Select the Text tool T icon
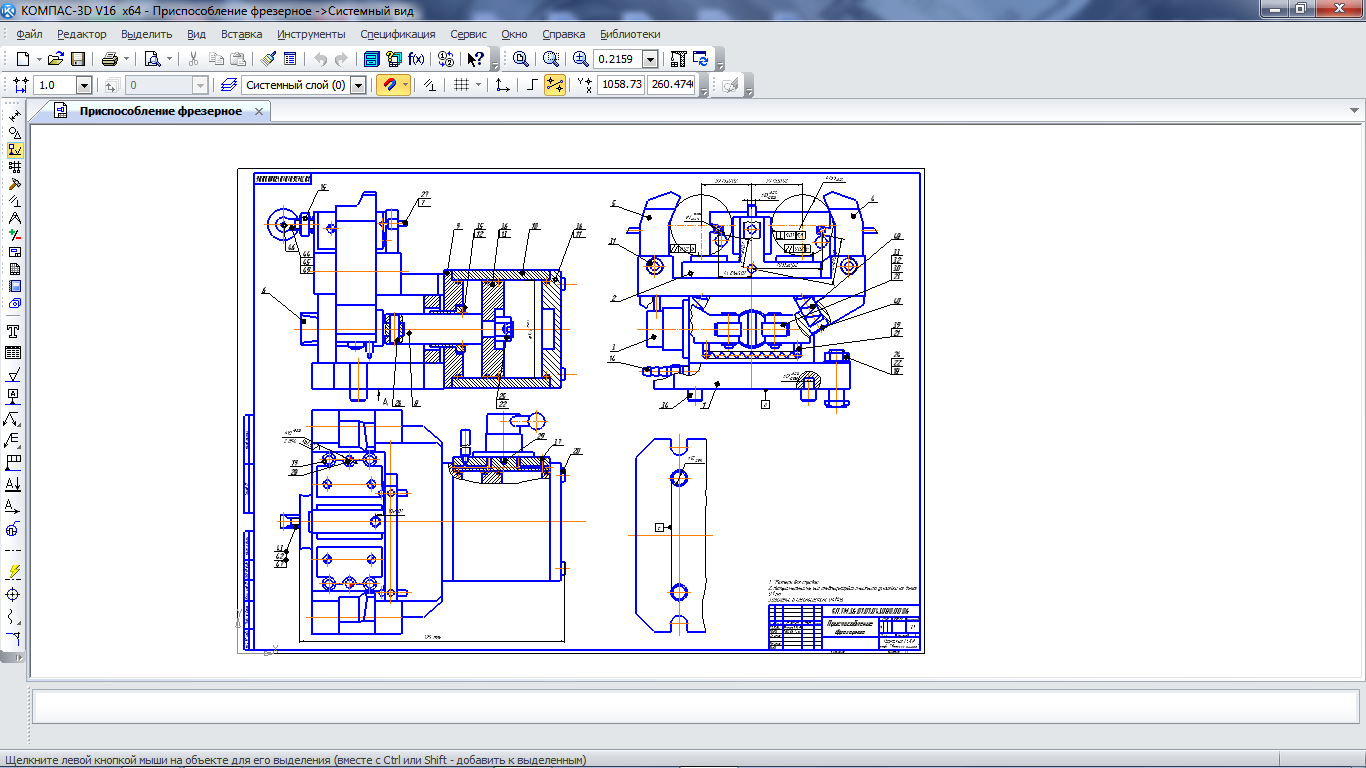 [x=14, y=331]
